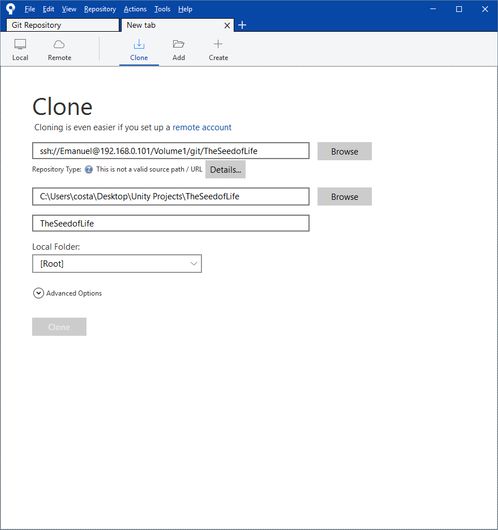This screenshot has width=498, height=530.
Task: Select the Clone toolbar icon
Action: 139,50
